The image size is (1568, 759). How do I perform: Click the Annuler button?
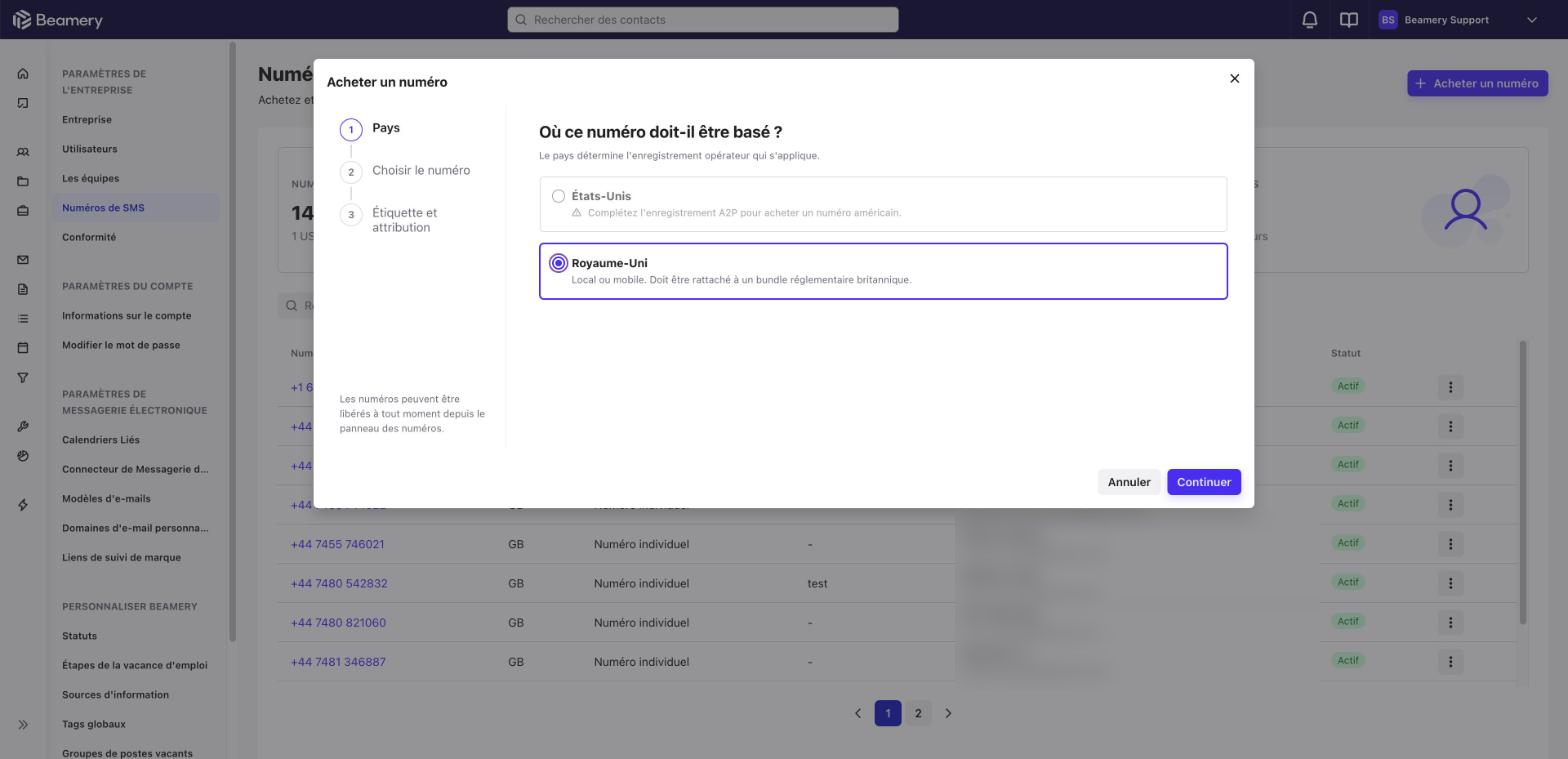point(1129,482)
